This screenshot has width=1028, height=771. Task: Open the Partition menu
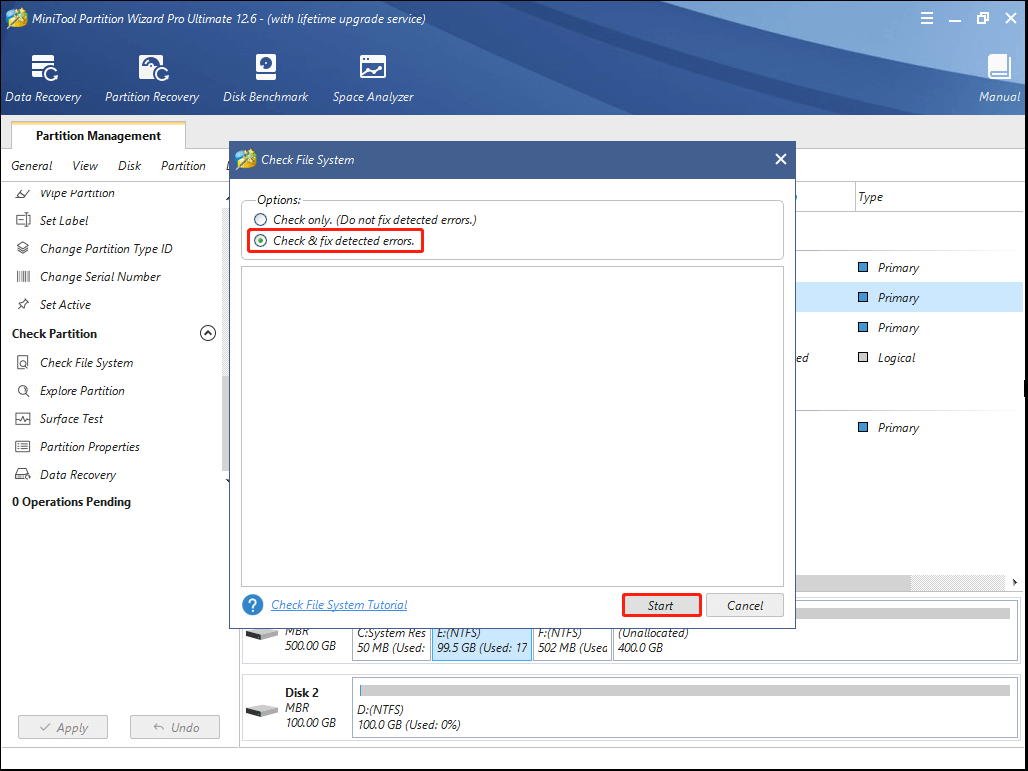[184, 166]
